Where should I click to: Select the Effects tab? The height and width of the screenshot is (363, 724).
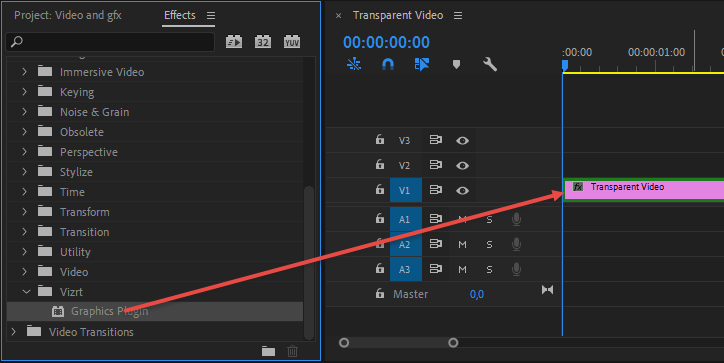pyautogui.click(x=180, y=15)
